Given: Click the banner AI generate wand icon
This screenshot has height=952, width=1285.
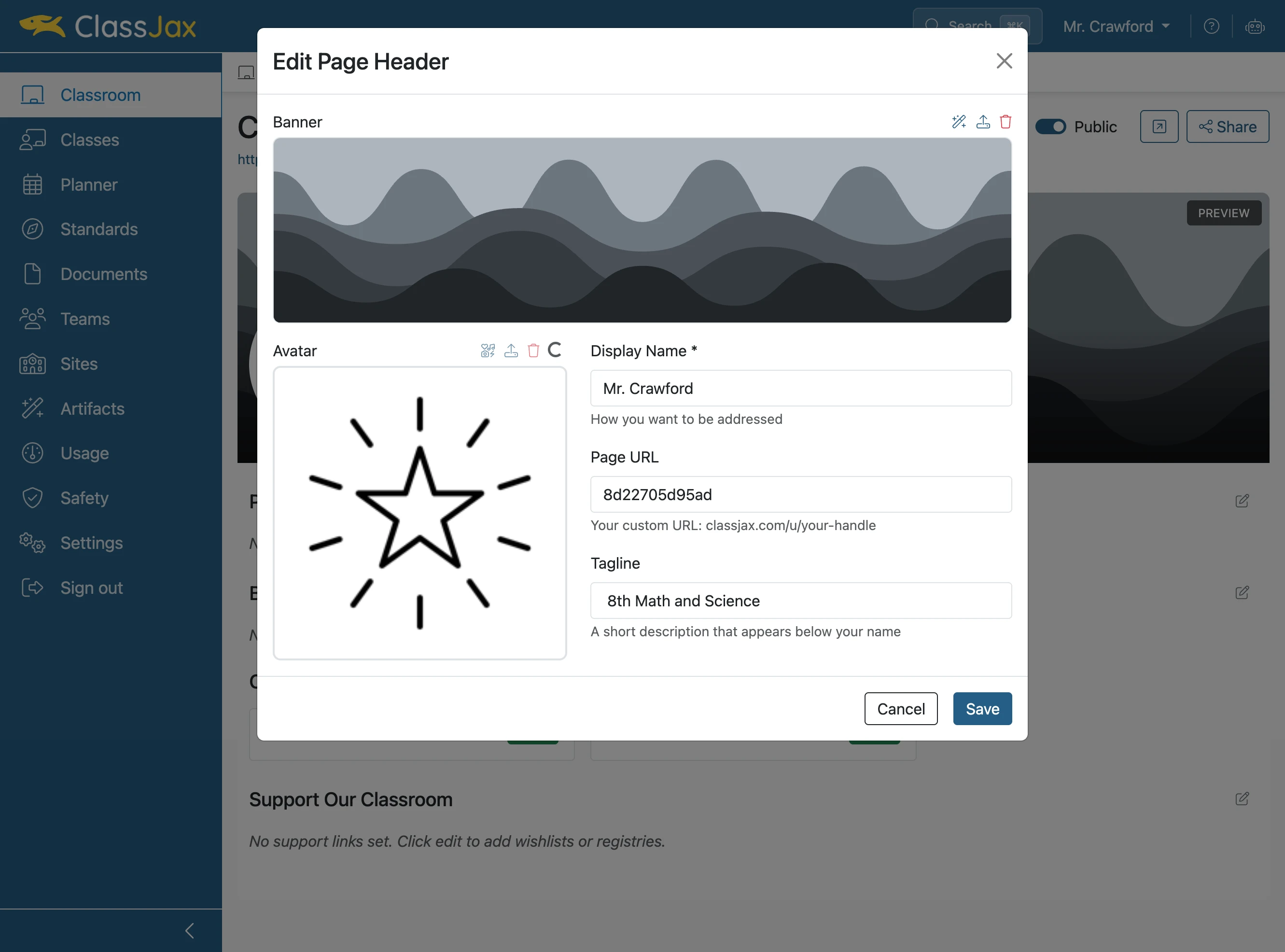Looking at the screenshot, I should 959,122.
